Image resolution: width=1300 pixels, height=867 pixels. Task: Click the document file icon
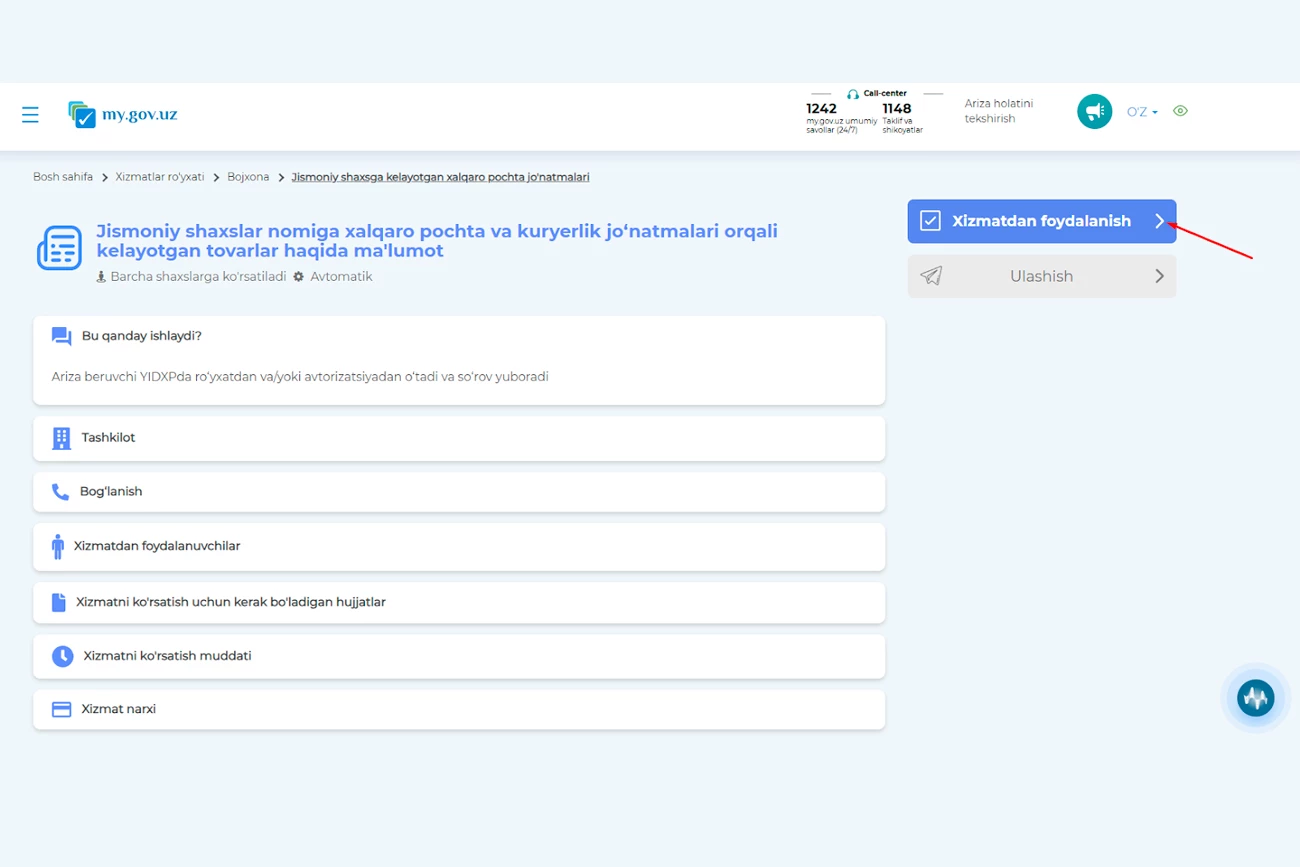coord(59,603)
